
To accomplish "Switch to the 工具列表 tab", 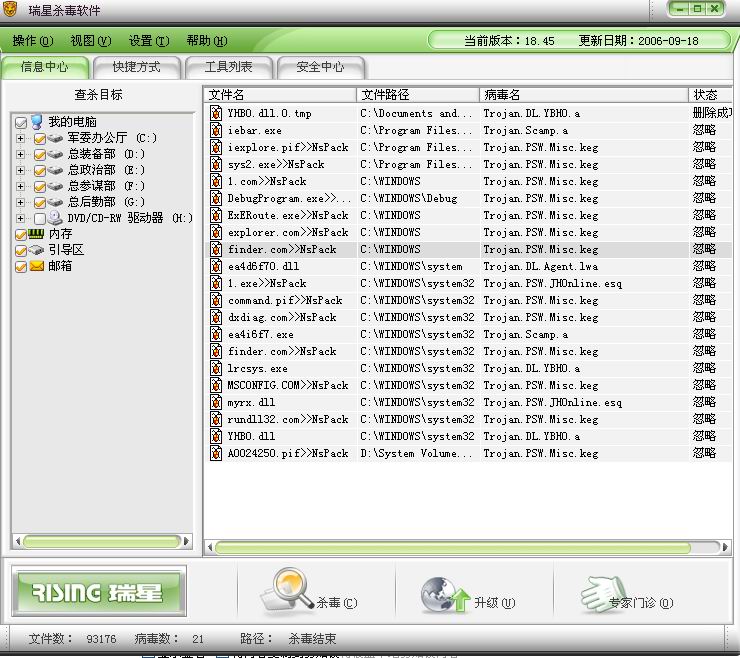I will 228,67.
